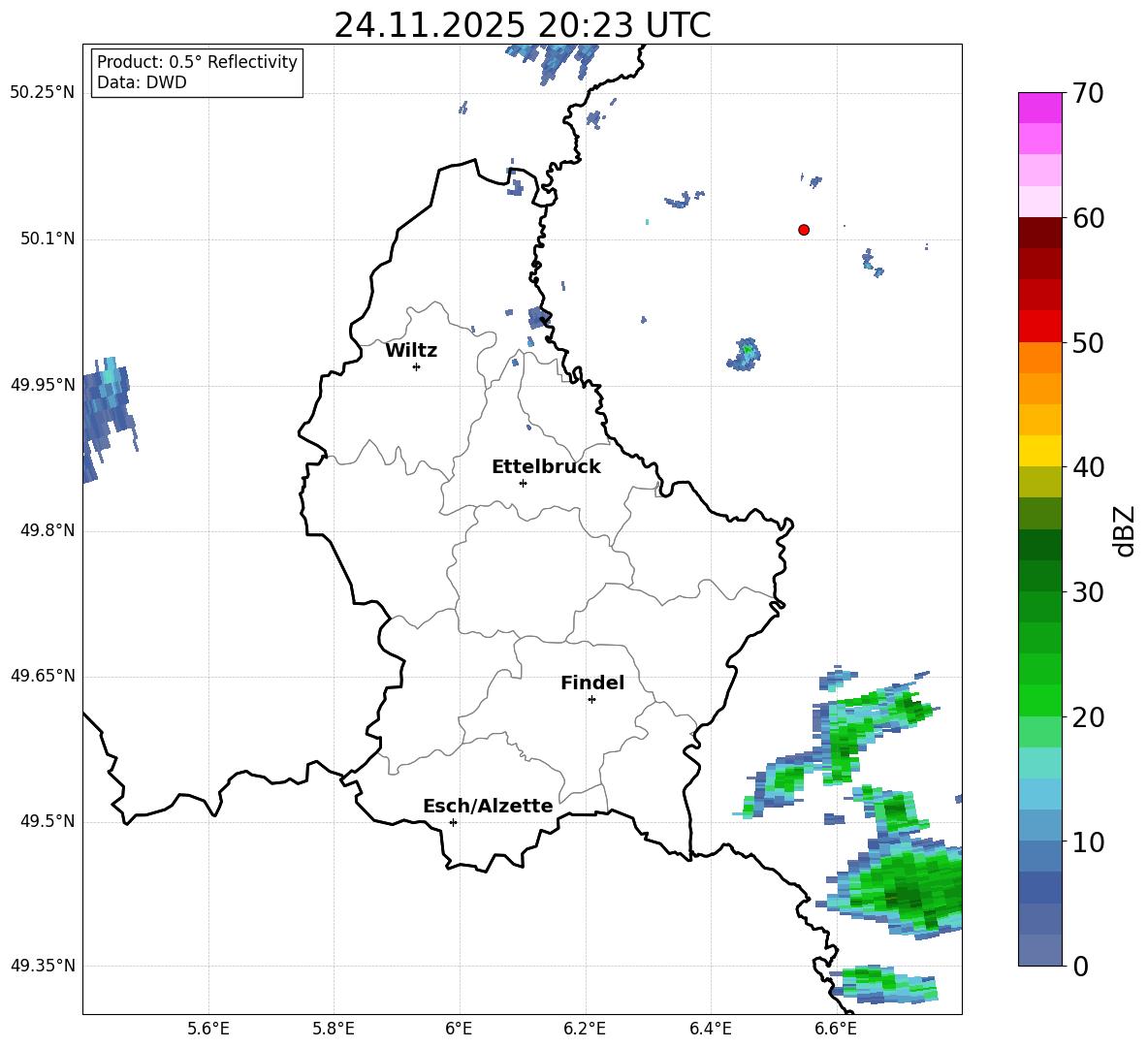Viewport: 1148px width, 1048px height.
Task: Click the 24.11.2025 20:23 UTC title
Action: point(522,25)
